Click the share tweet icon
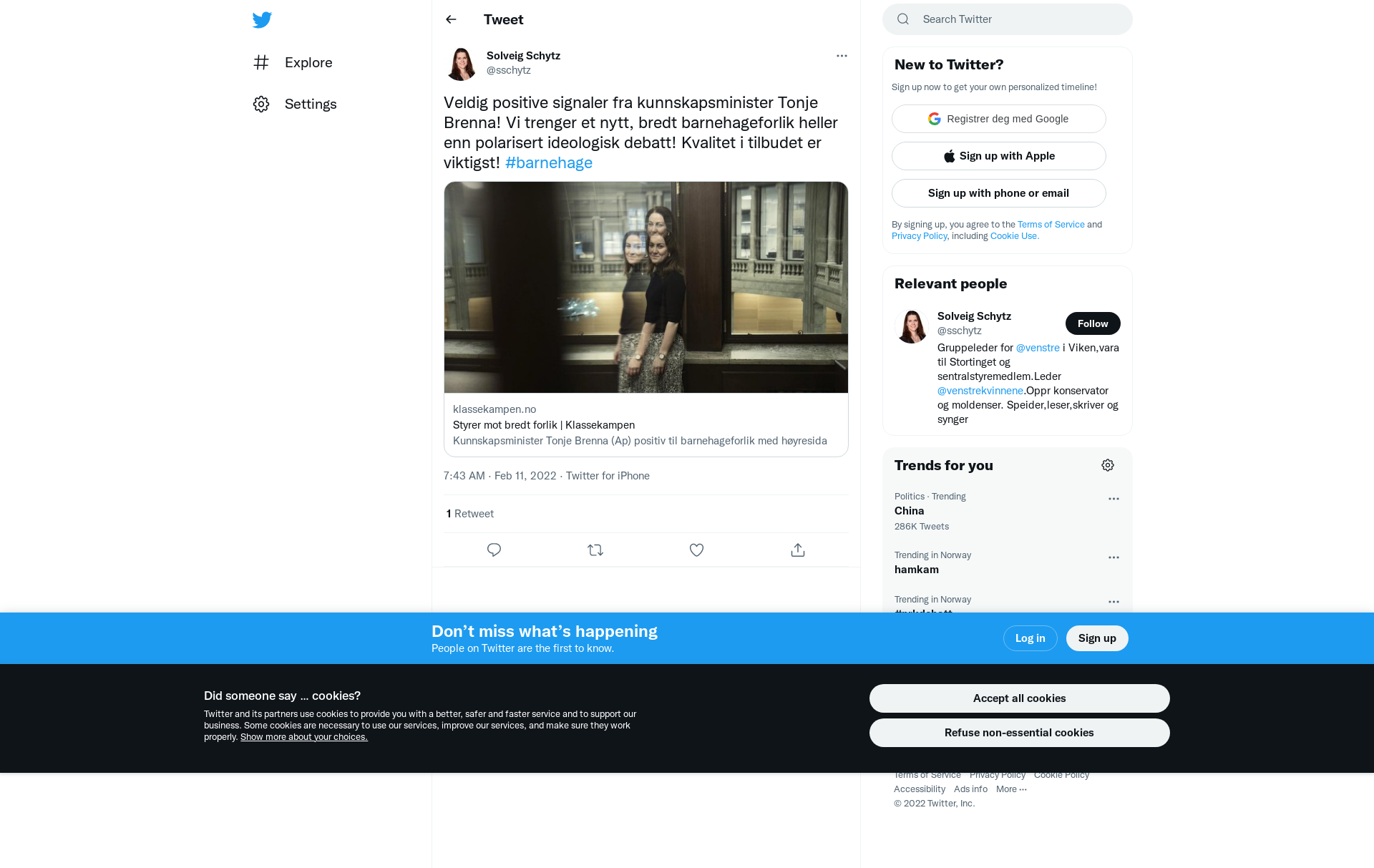 (x=798, y=550)
